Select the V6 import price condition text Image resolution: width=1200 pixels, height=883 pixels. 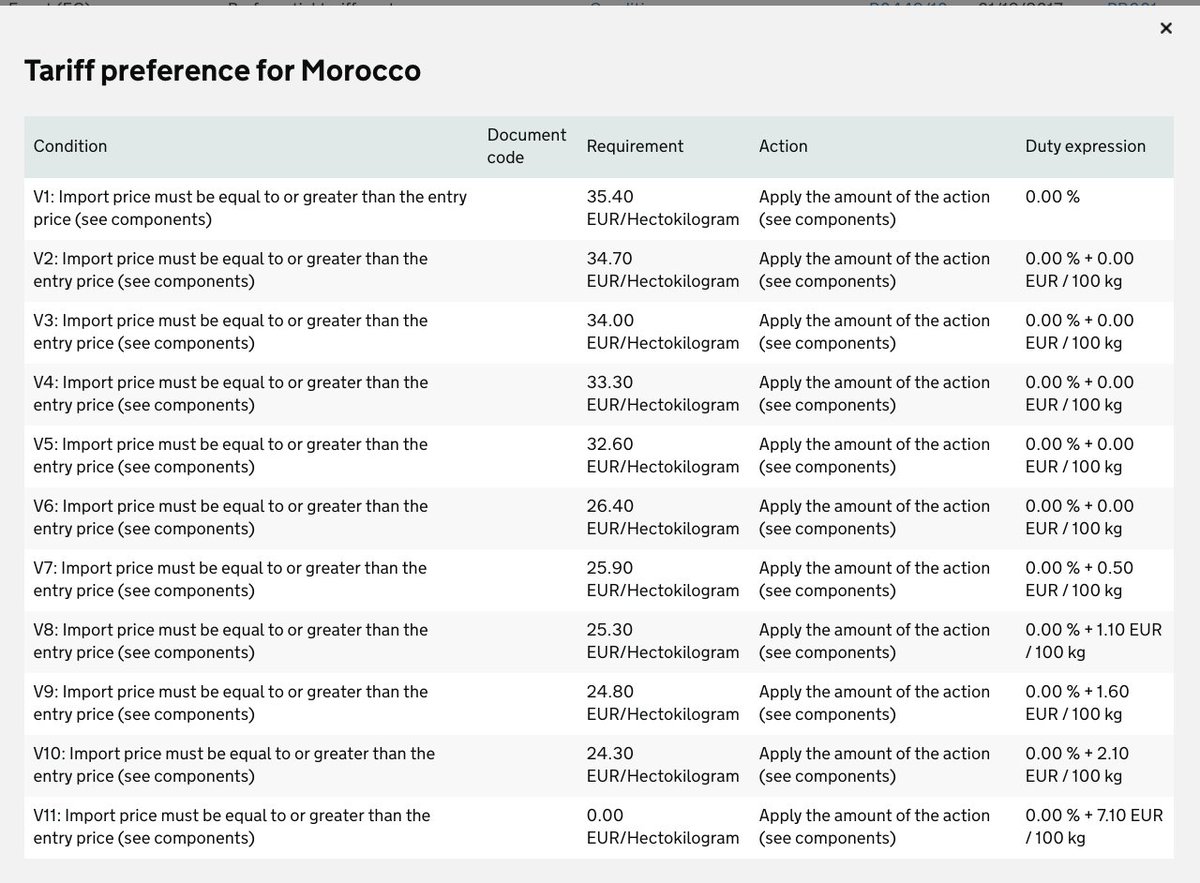click(x=230, y=518)
